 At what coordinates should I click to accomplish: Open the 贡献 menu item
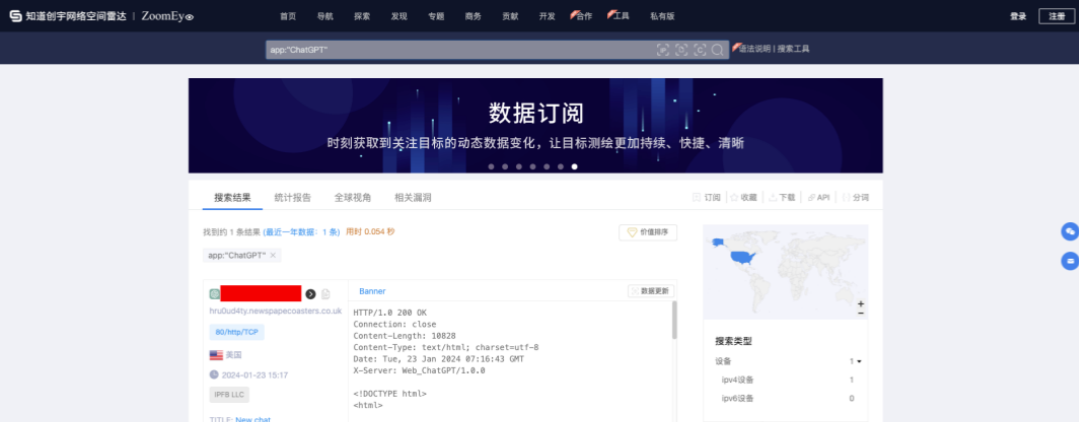tap(510, 17)
